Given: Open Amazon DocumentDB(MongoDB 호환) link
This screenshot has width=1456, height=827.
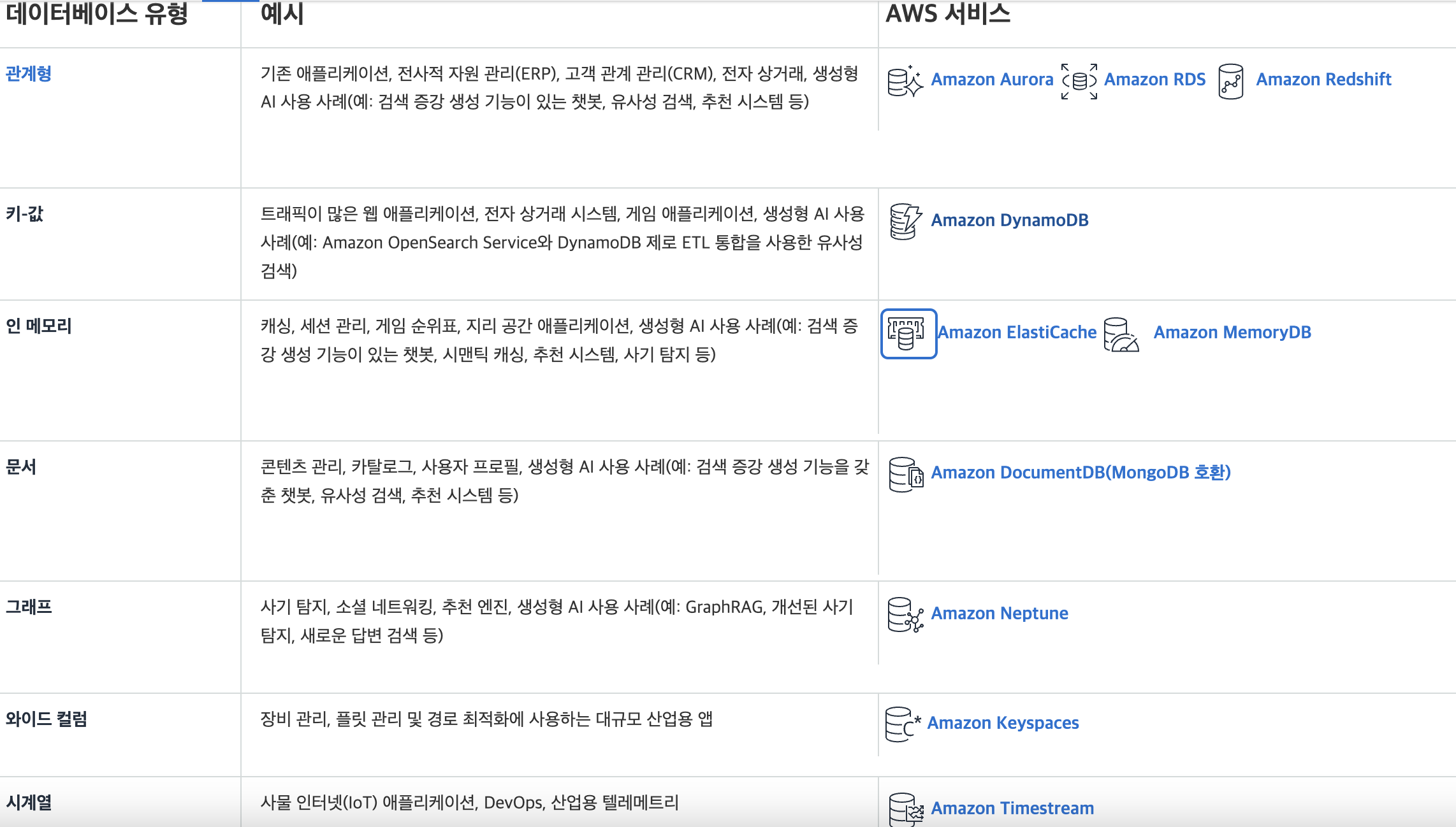Looking at the screenshot, I should coord(1081,473).
